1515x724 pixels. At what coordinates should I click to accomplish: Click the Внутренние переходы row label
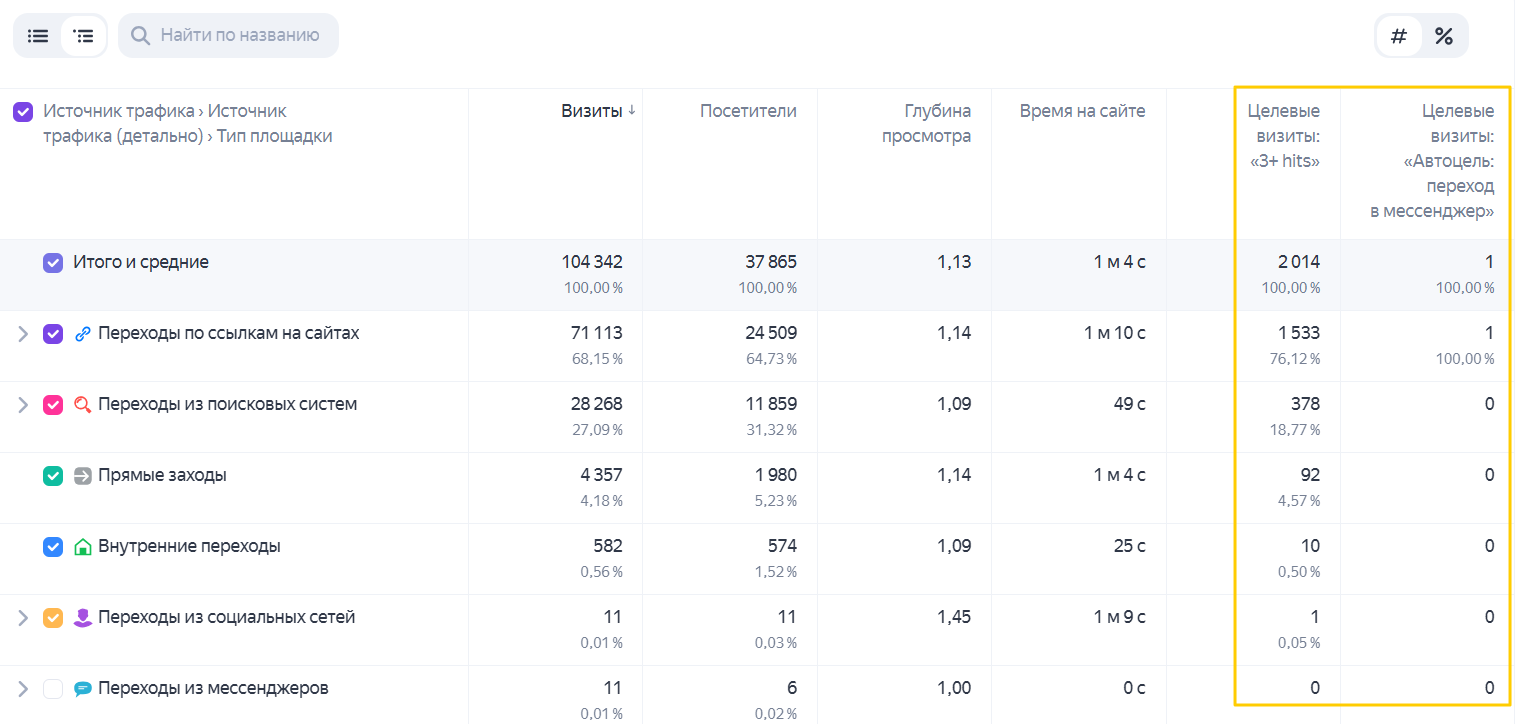[189, 546]
